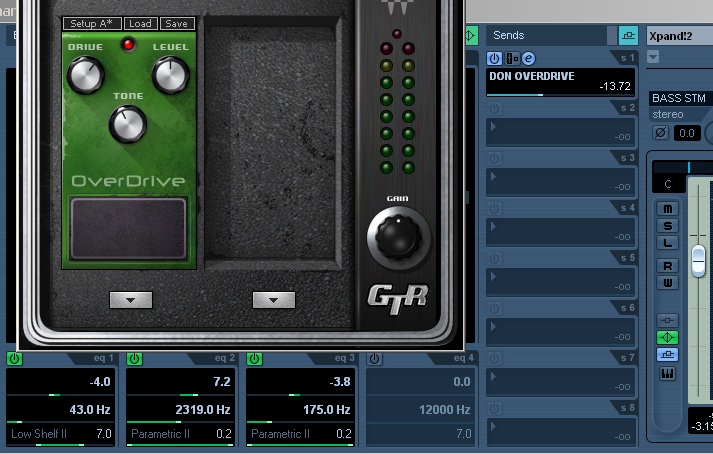Image resolution: width=713 pixels, height=454 pixels.
Task: Expand send s 6 destination arrow
Action: 493,327
